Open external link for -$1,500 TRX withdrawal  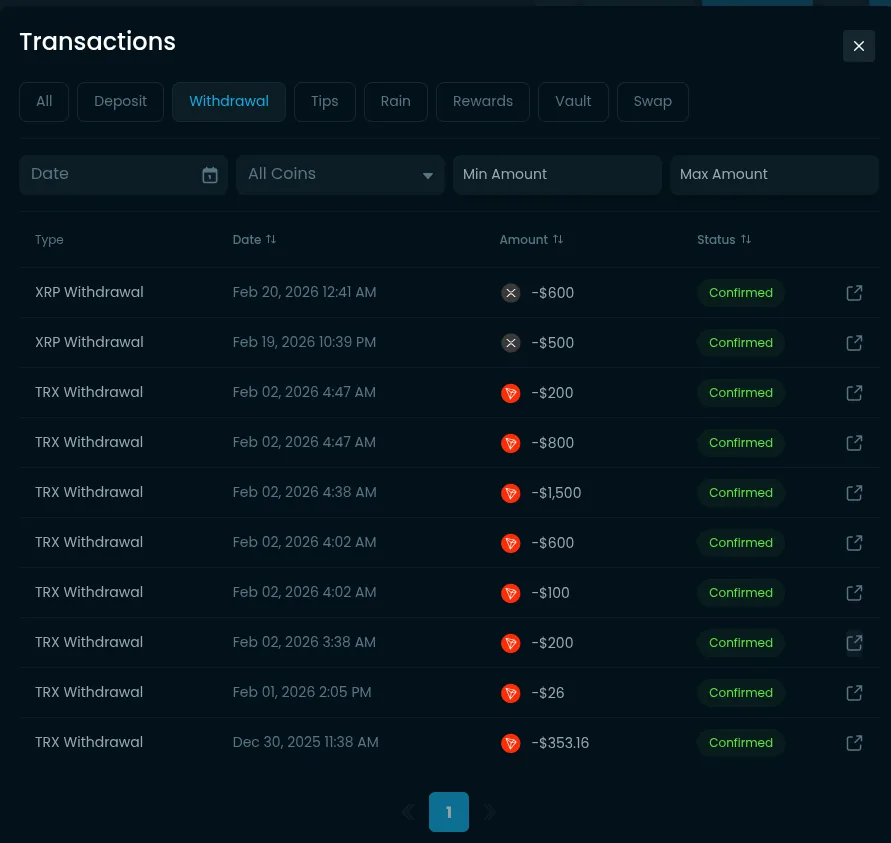[x=854, y=493]
